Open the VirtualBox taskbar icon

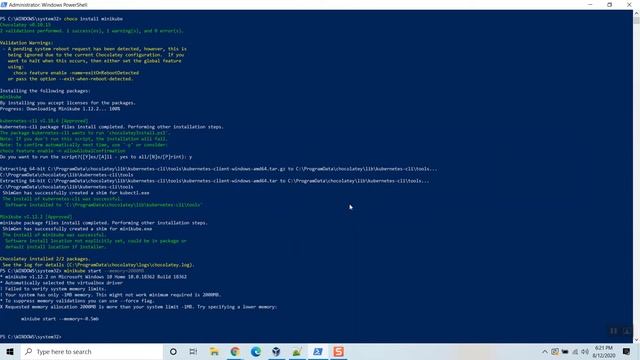coord(276,351)
